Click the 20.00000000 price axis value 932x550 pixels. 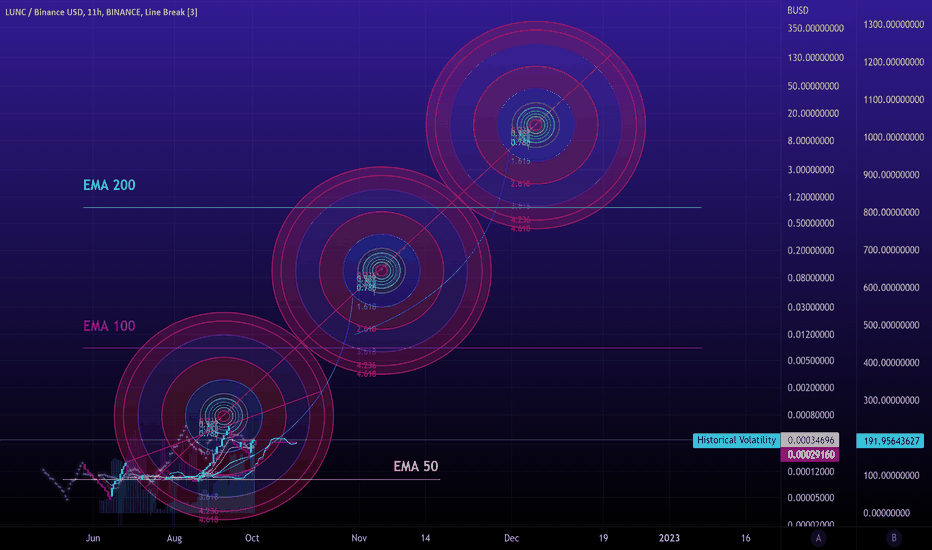813,114
